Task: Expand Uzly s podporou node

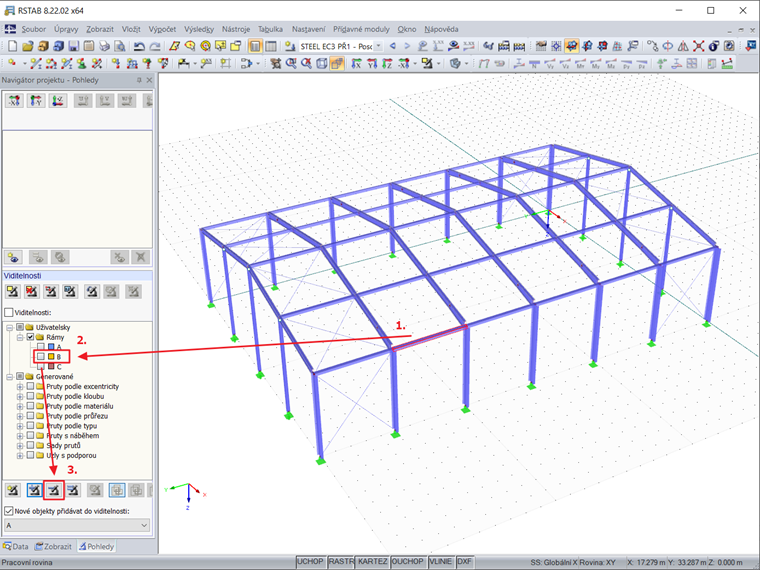Action: click(x=20, y=456)
